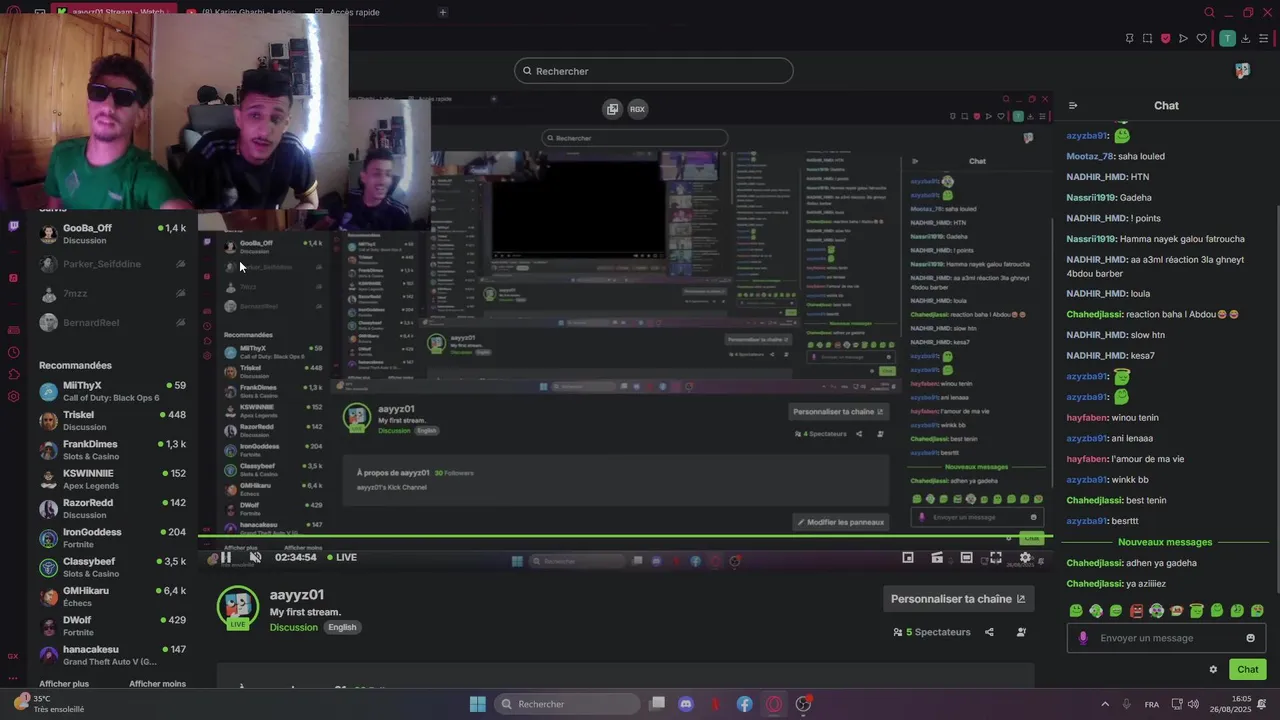The image size is (1280, 720).
Task: Expand list with Afficher plus
Action: [x=64, y=684]
